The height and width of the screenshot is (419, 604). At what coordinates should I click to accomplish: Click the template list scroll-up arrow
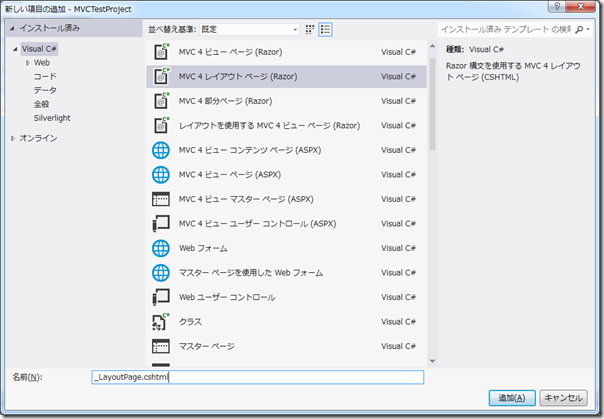point(432,46)
